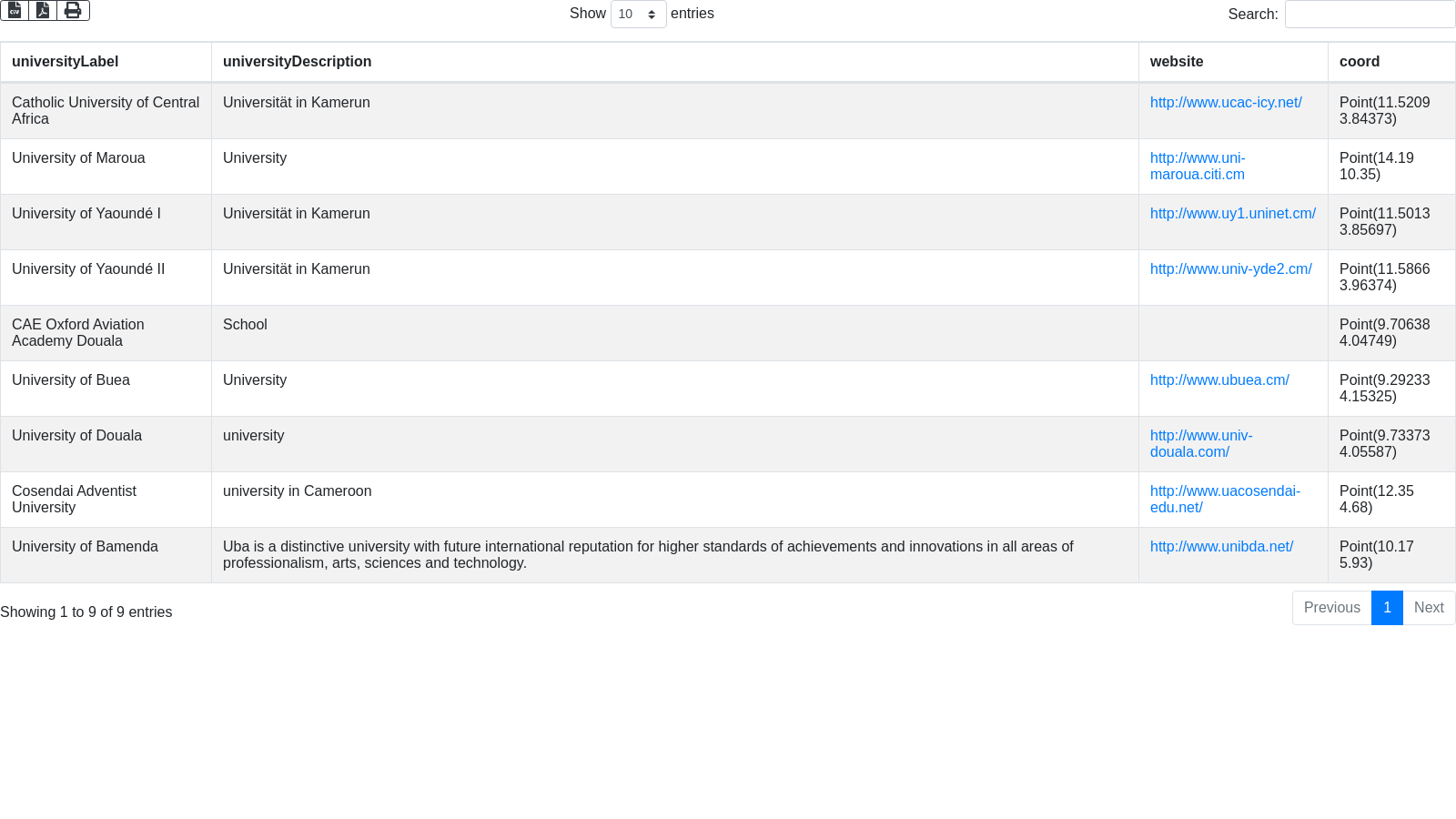Click the print icon button
The height and width of the screenshot is (819, 1456).
tap(73, 10)
